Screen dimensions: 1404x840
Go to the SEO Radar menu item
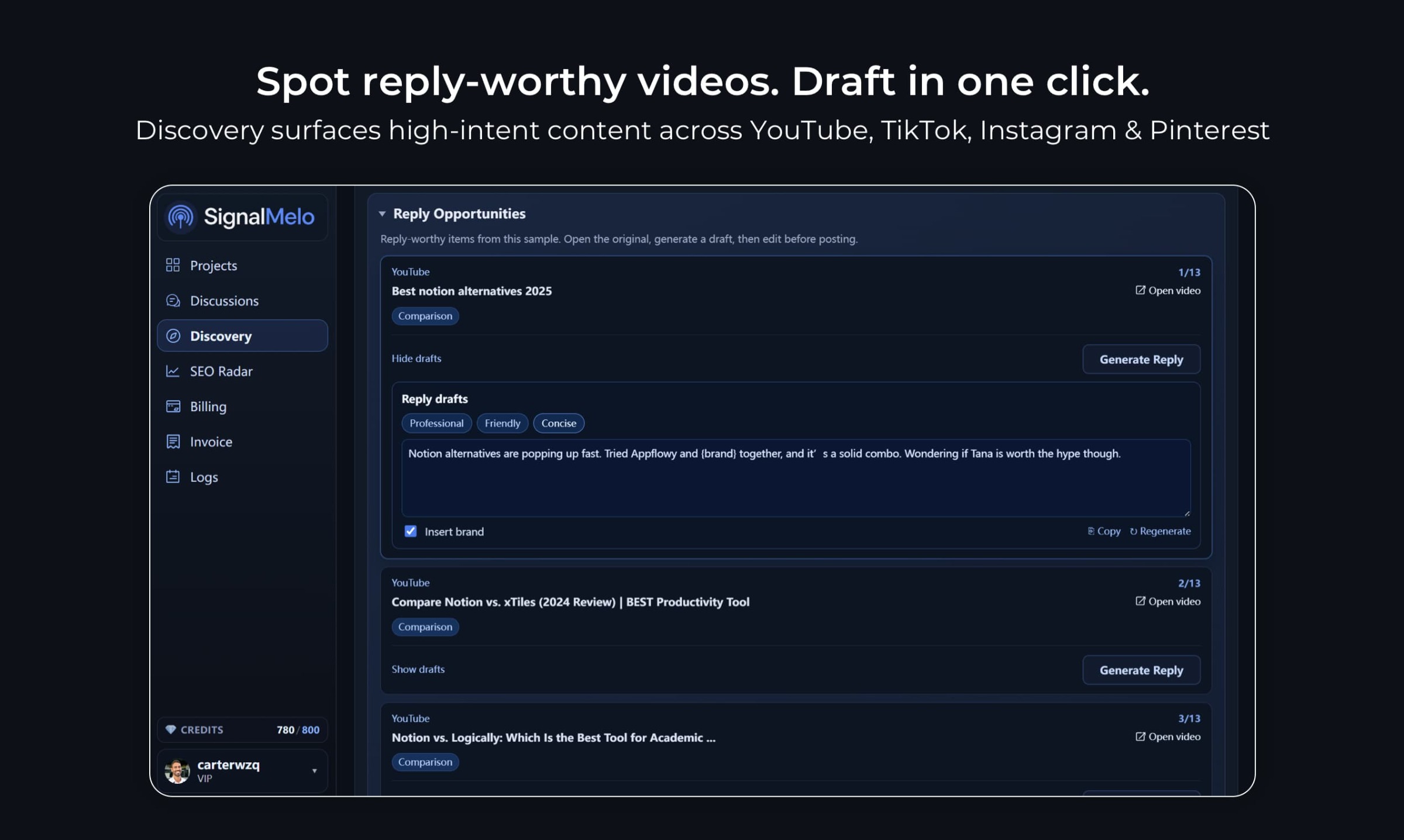point(242,371)
